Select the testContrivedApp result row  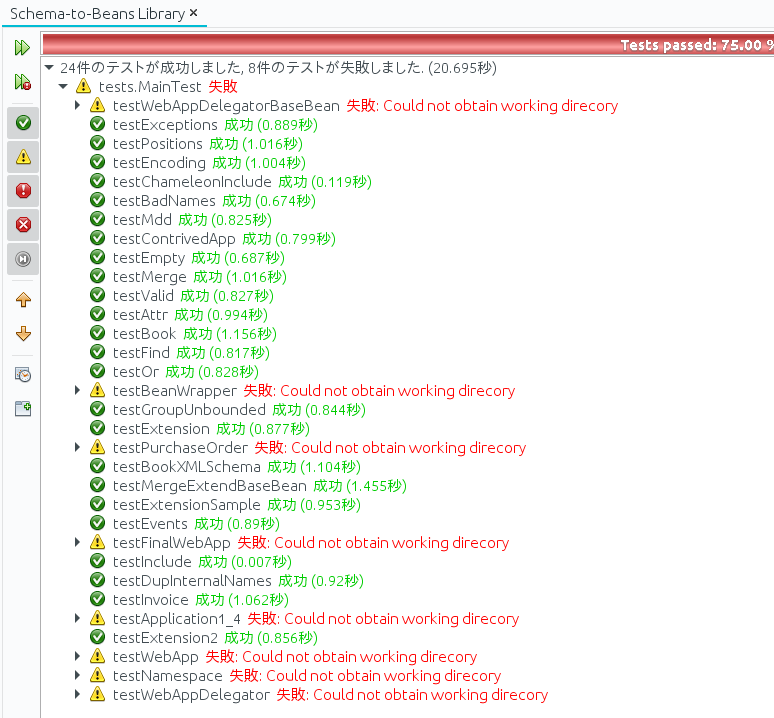[x=213, y=238]
